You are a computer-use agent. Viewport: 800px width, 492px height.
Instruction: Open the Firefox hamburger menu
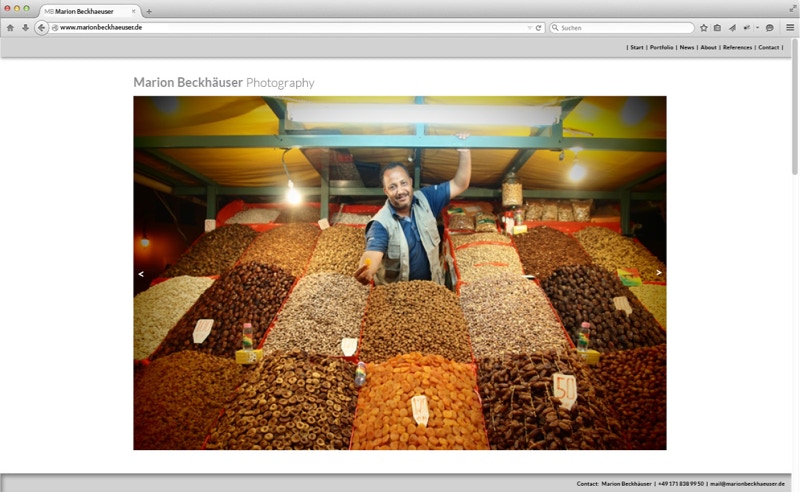789,28
